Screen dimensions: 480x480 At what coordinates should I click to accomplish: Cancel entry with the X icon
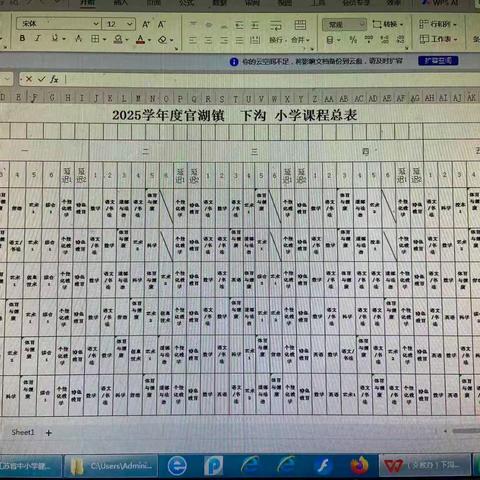pyautogui.click(x=29, y=79)
